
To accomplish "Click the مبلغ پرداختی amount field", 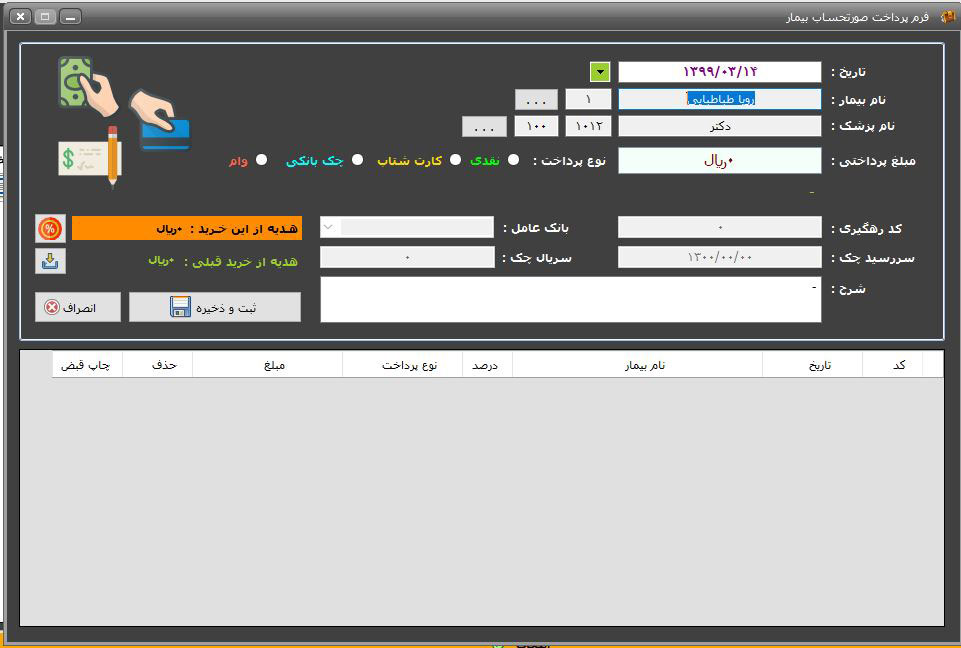I will tap(720, 161).
